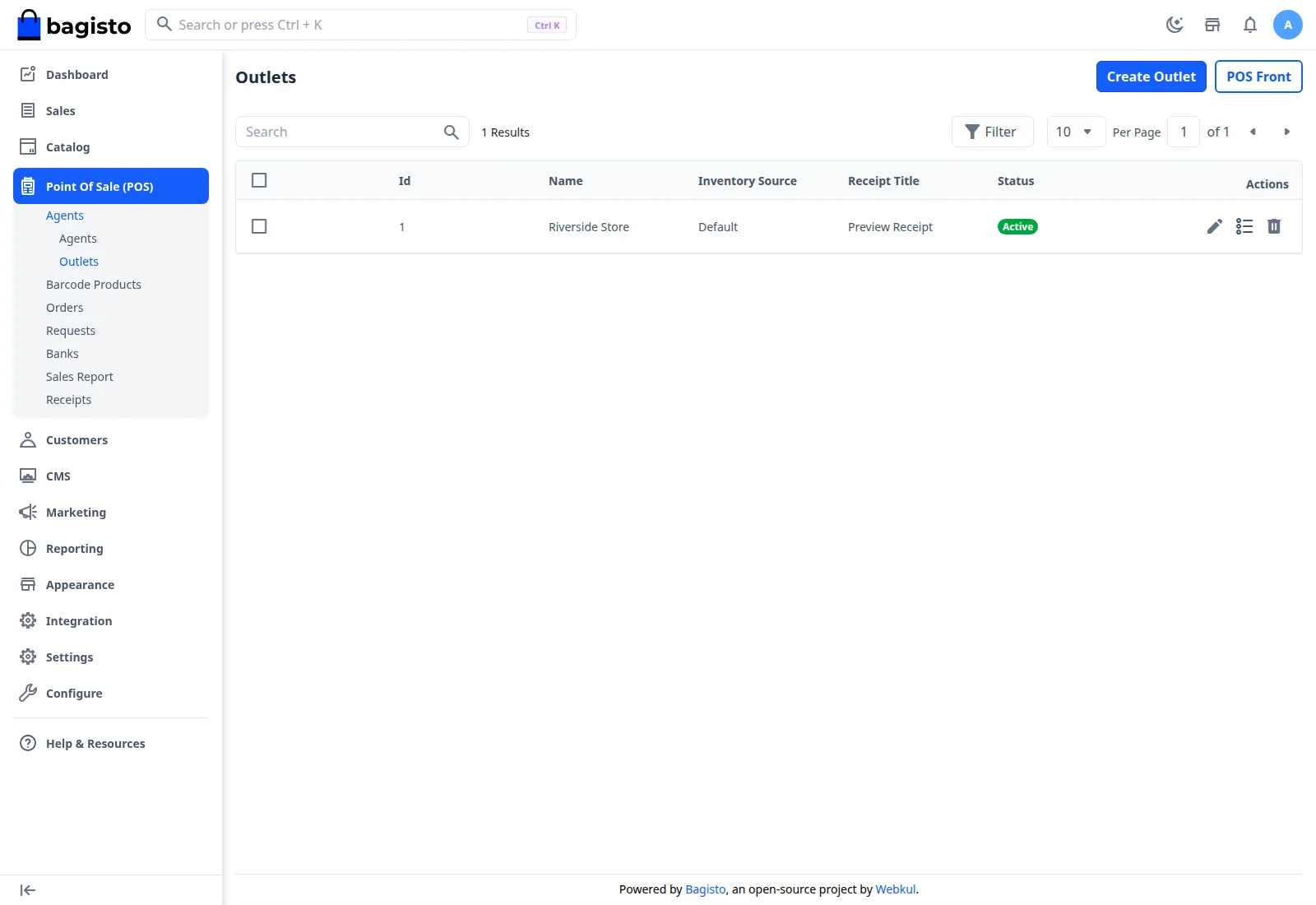This screenshot has height=905, width=1316.
Task: Click the current page number field
Action: click(x=1184, y=132)
